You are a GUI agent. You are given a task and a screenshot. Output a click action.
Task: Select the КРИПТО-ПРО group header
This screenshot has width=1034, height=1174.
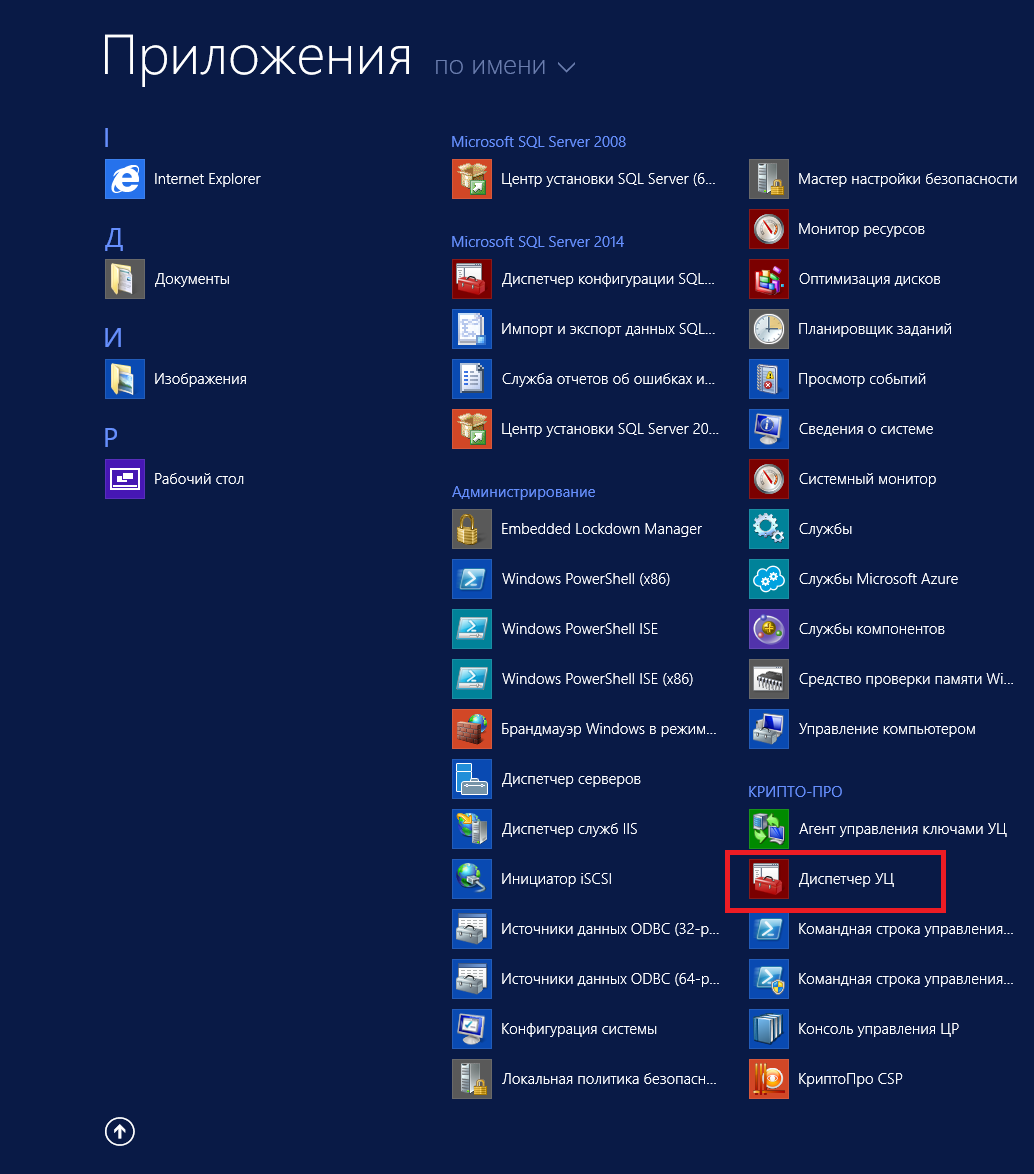point(795,791)
